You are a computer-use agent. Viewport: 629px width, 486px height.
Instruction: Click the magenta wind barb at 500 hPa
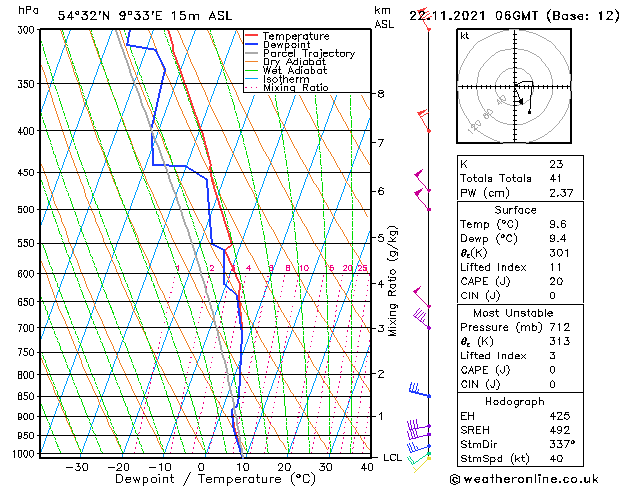point(422,200)
